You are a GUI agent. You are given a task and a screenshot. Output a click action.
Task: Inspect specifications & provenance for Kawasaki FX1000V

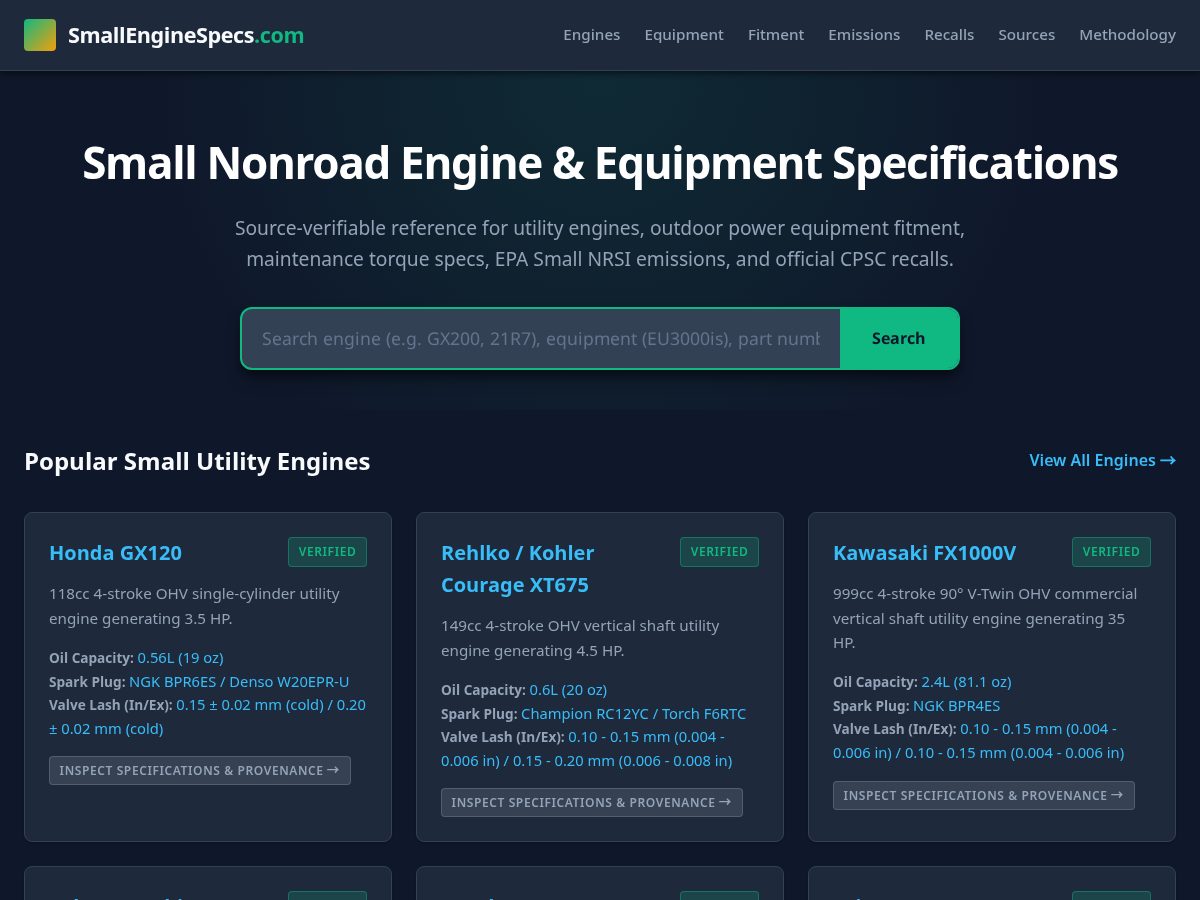[984, 795]
